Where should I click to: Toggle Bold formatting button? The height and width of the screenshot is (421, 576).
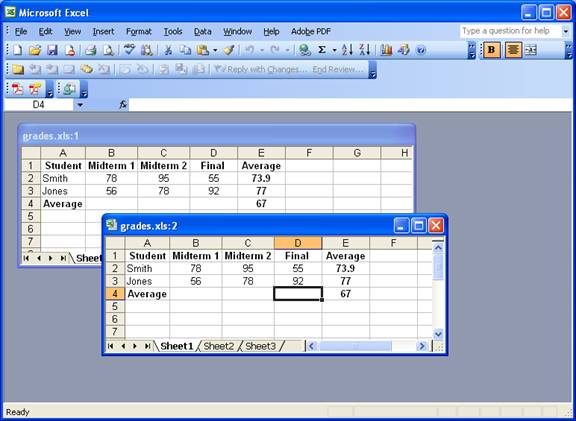(x=492, y=50)
